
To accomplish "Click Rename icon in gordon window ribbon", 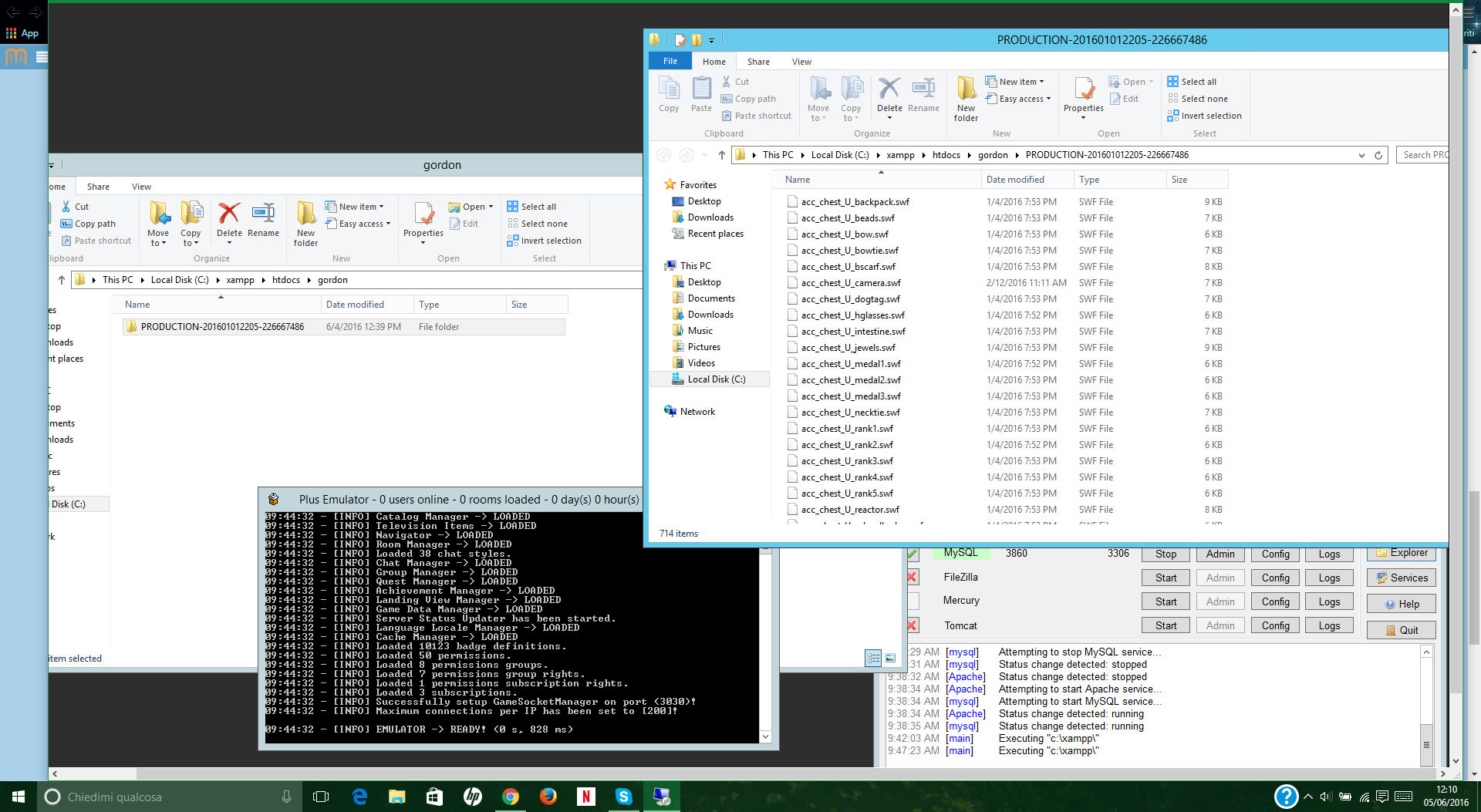I will point(263,219).
